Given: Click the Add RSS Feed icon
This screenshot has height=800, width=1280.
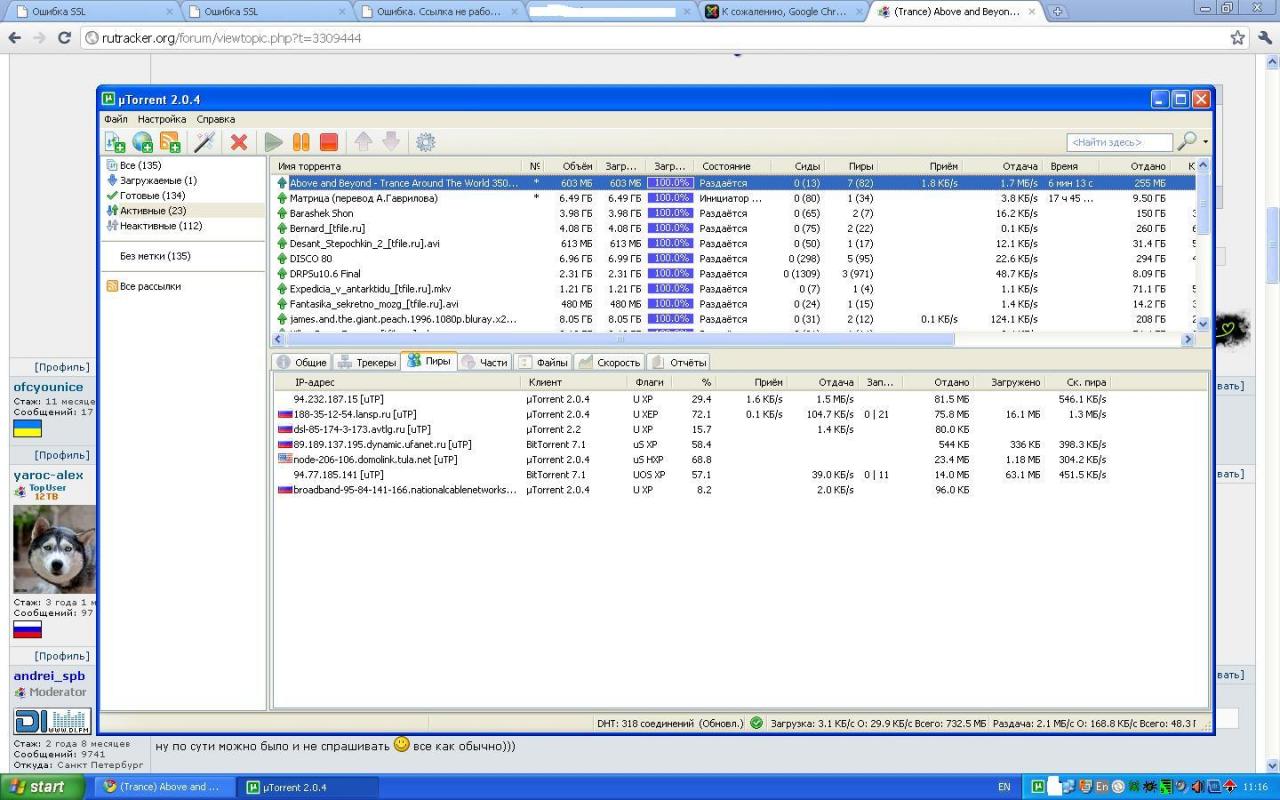Looking at the screenshot, I should 170,142.
